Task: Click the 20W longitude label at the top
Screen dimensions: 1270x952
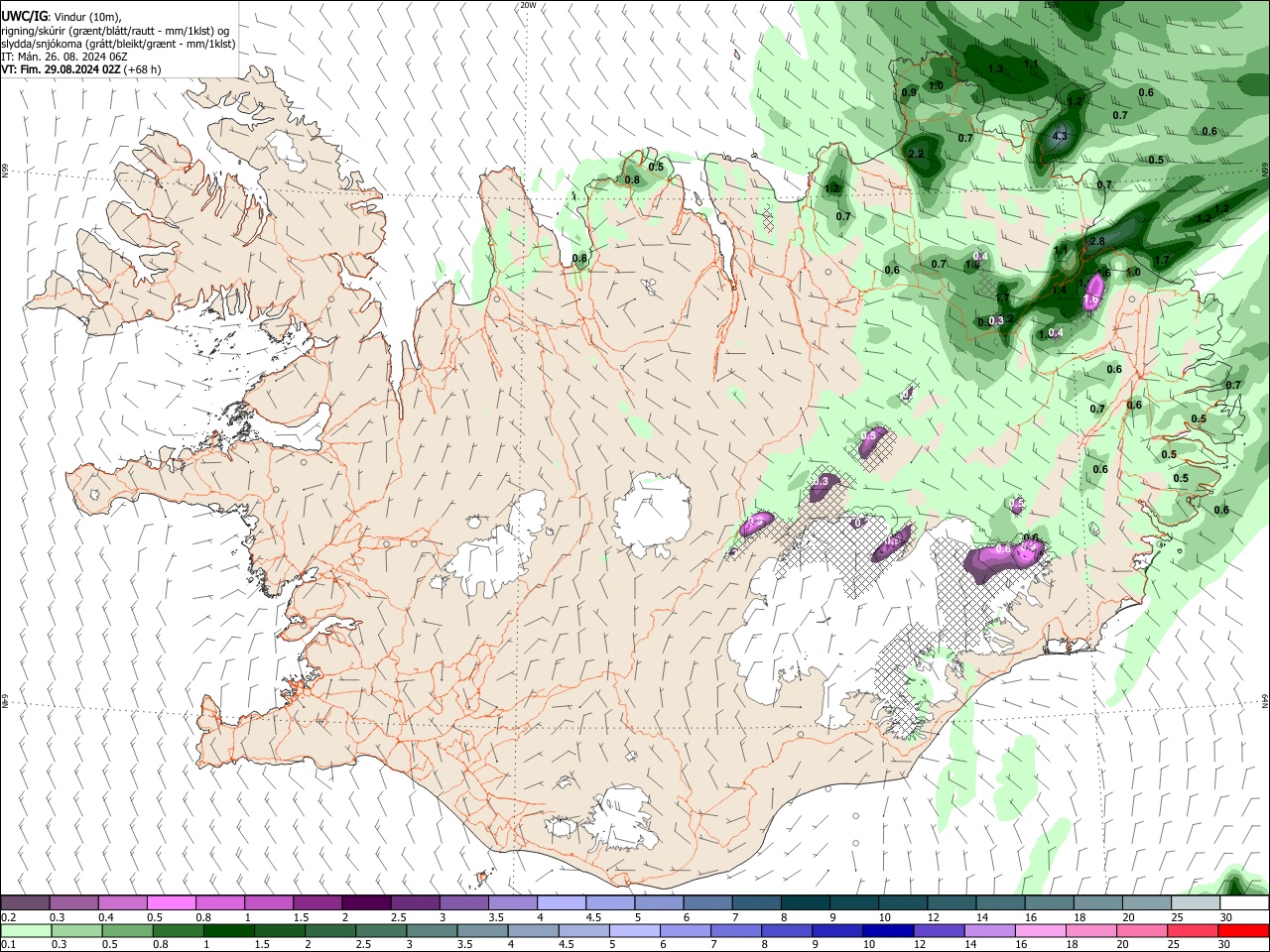Action: coord(528,5)
